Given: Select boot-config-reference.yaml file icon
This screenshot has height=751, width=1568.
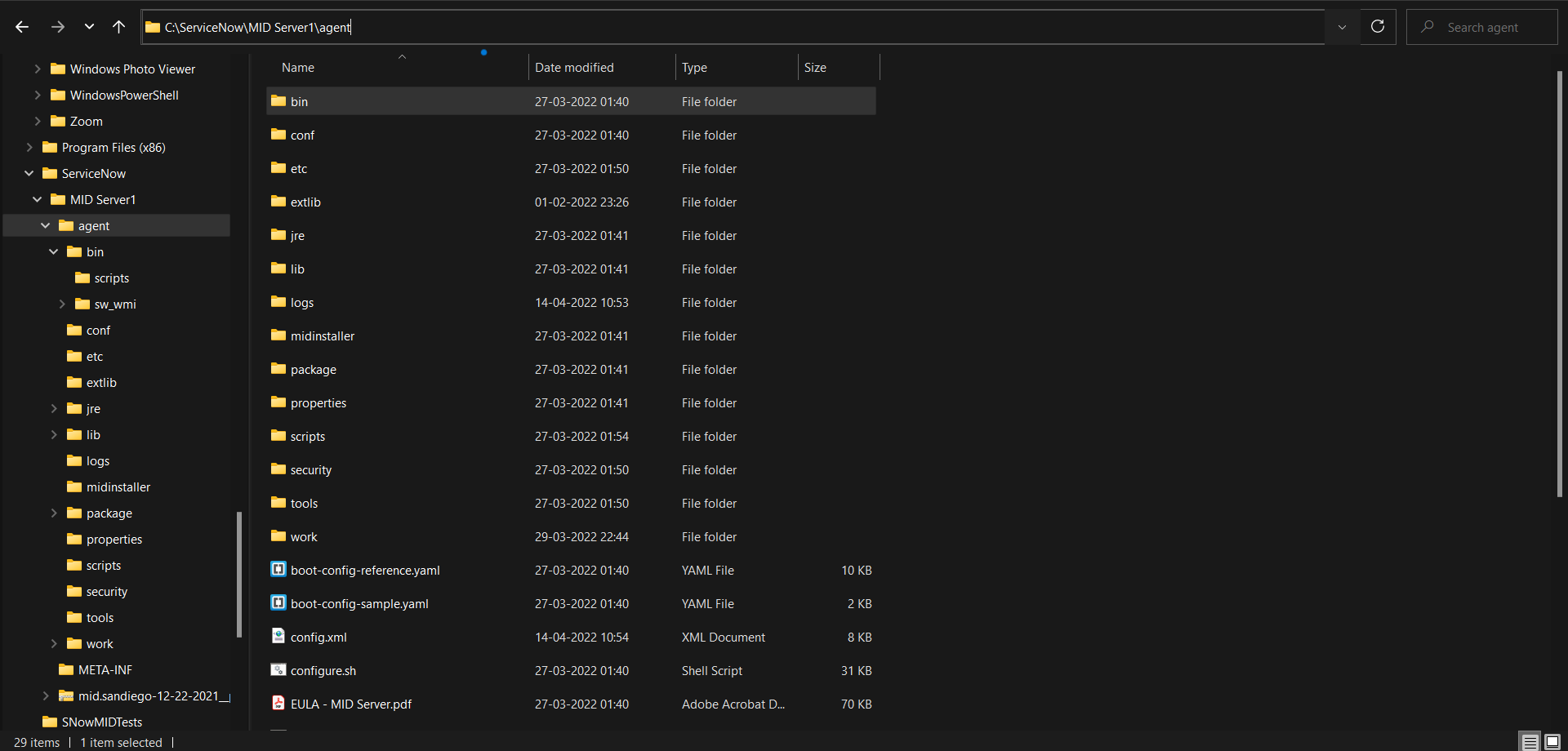Looking at the screenshot, I should coord(278,570).
